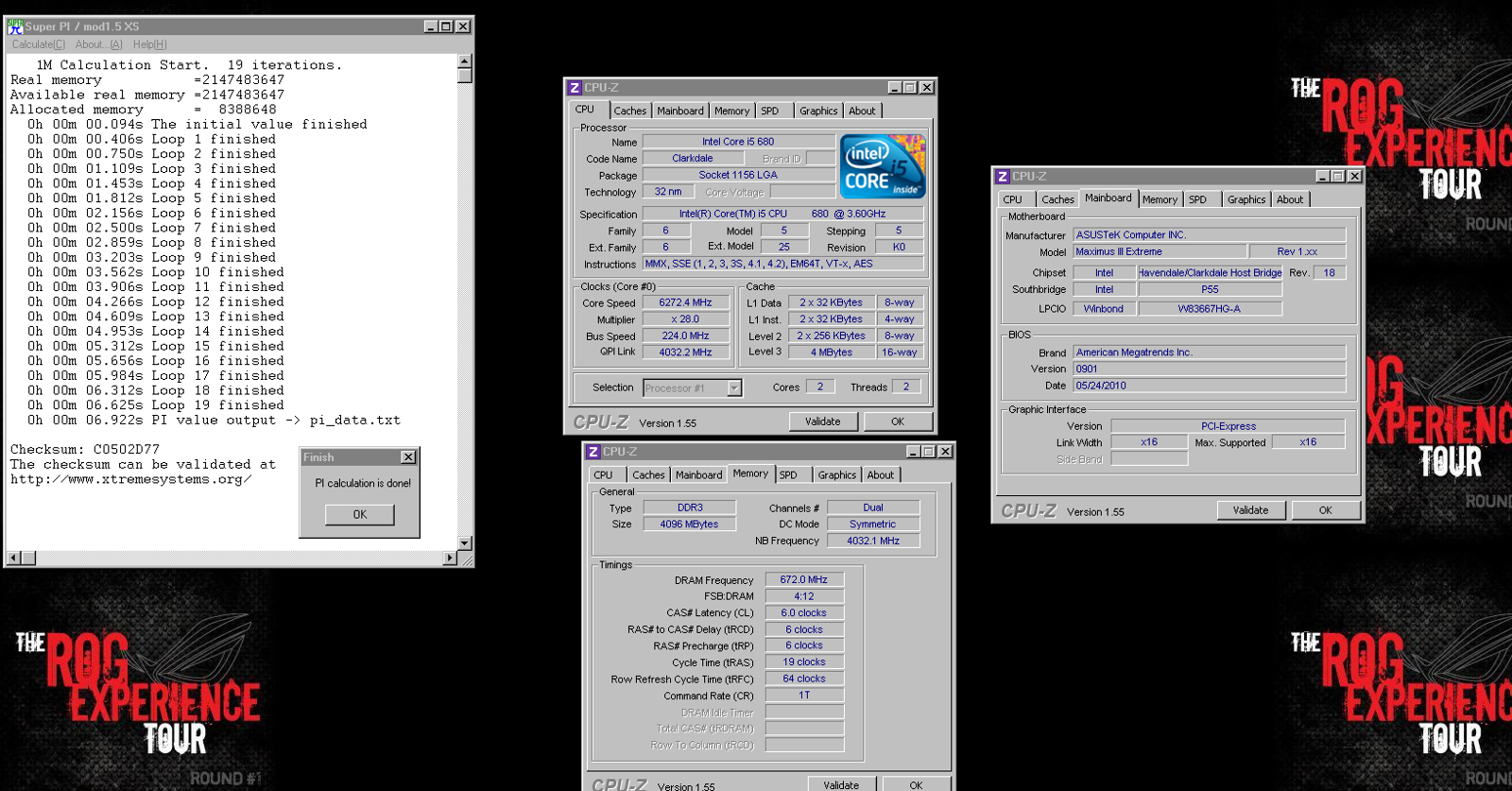
Task: Click the Intel Core i5 680 name field
Action: [x=738, y=142]
